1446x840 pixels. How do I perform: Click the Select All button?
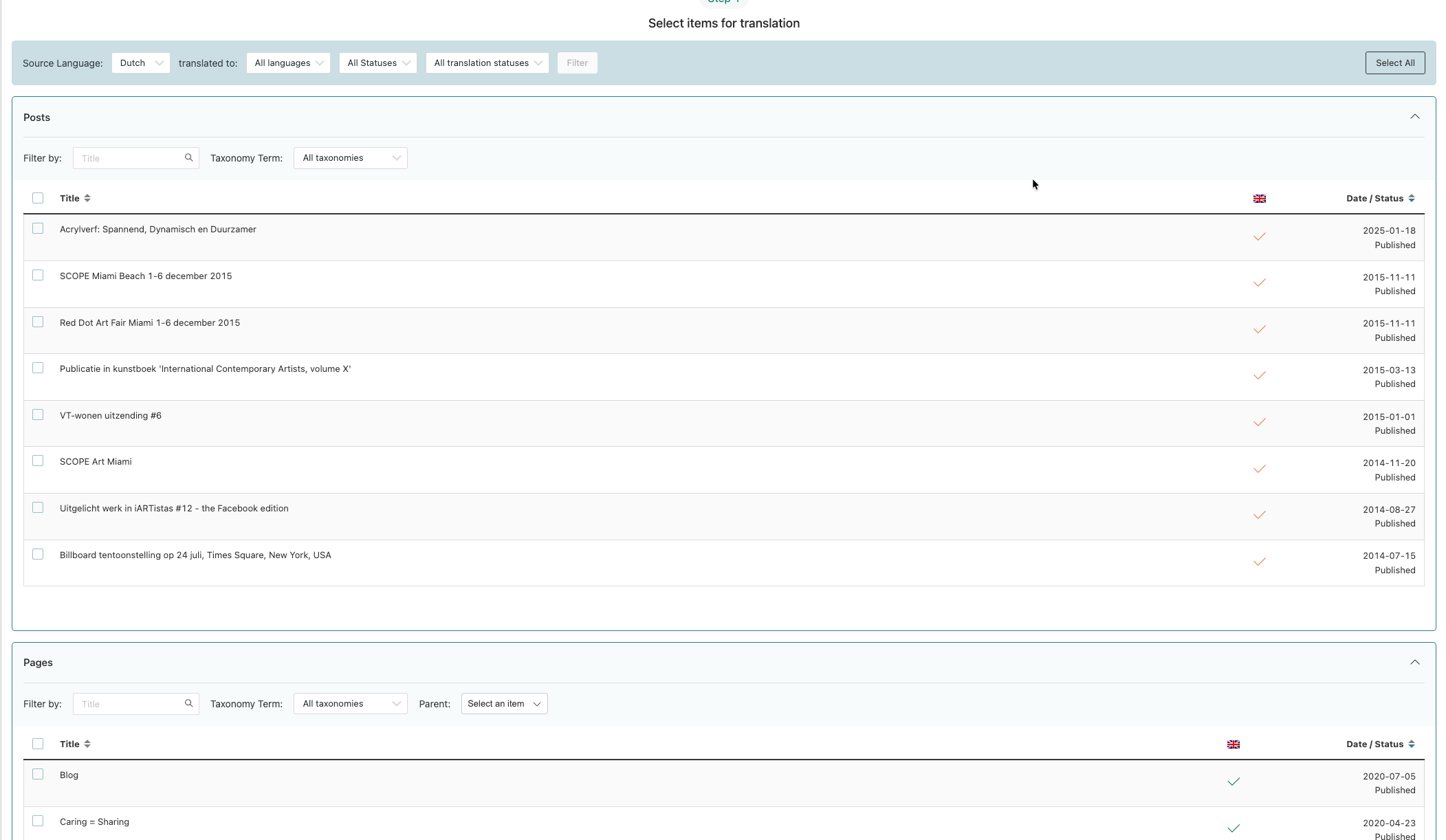coord(1394,63)
